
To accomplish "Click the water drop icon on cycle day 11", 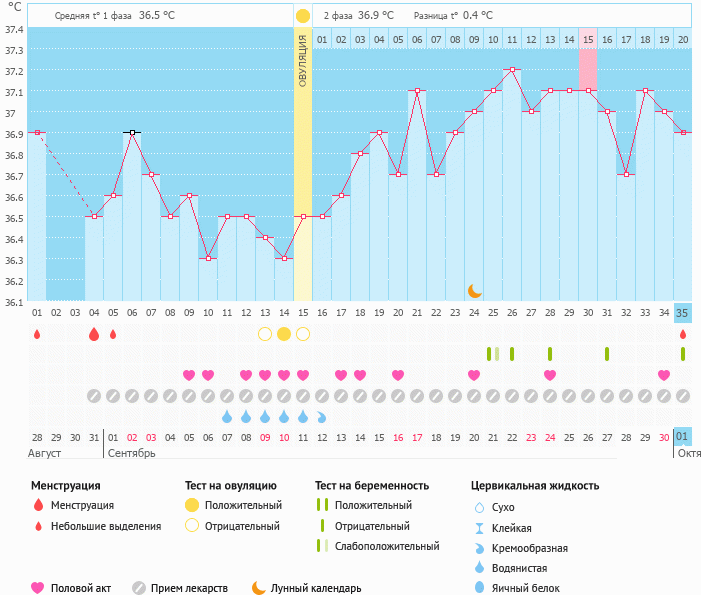I will pyautogui.click(x=227, y=416).
